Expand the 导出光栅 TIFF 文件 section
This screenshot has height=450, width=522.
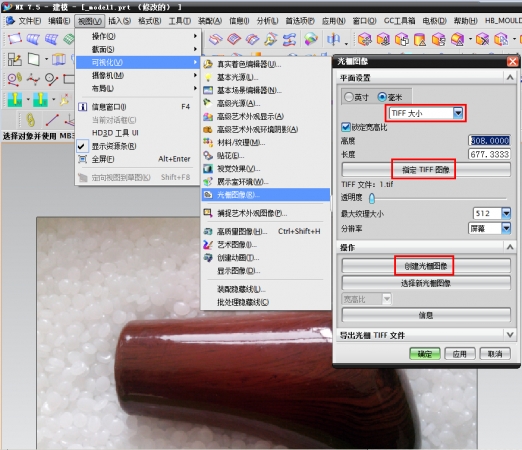510,334
